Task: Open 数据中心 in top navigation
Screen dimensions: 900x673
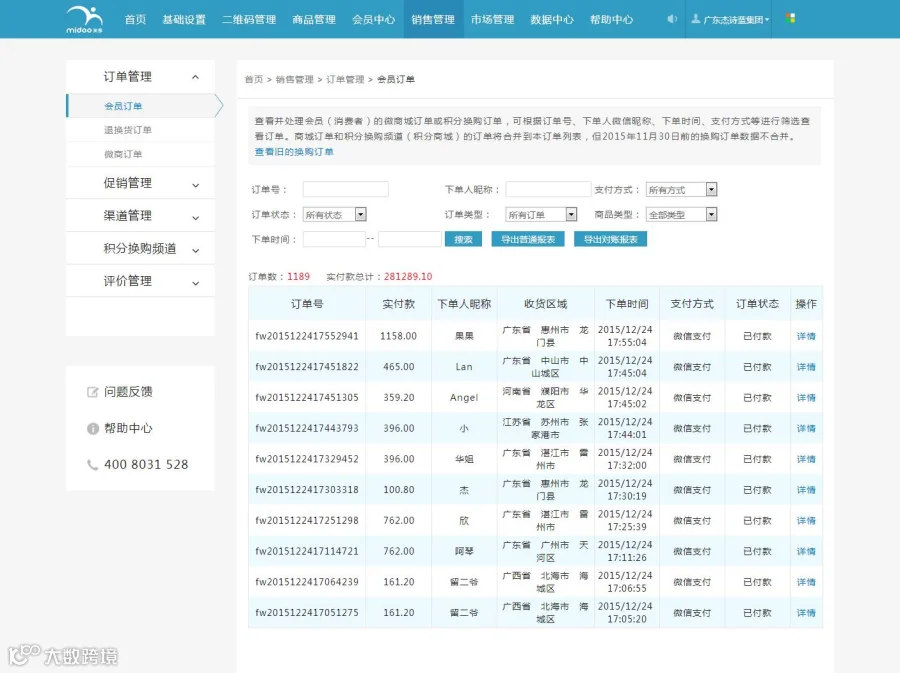Action: coord(552,20)
